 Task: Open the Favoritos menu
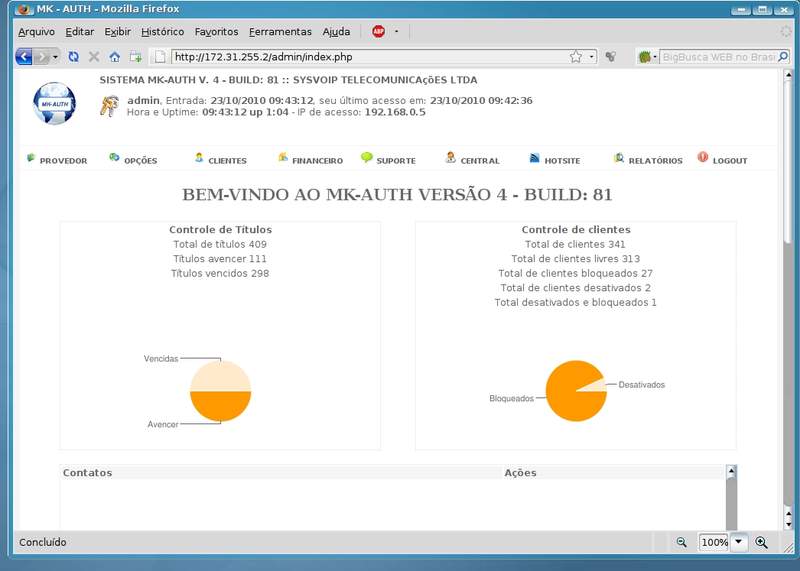click(216, 32)
